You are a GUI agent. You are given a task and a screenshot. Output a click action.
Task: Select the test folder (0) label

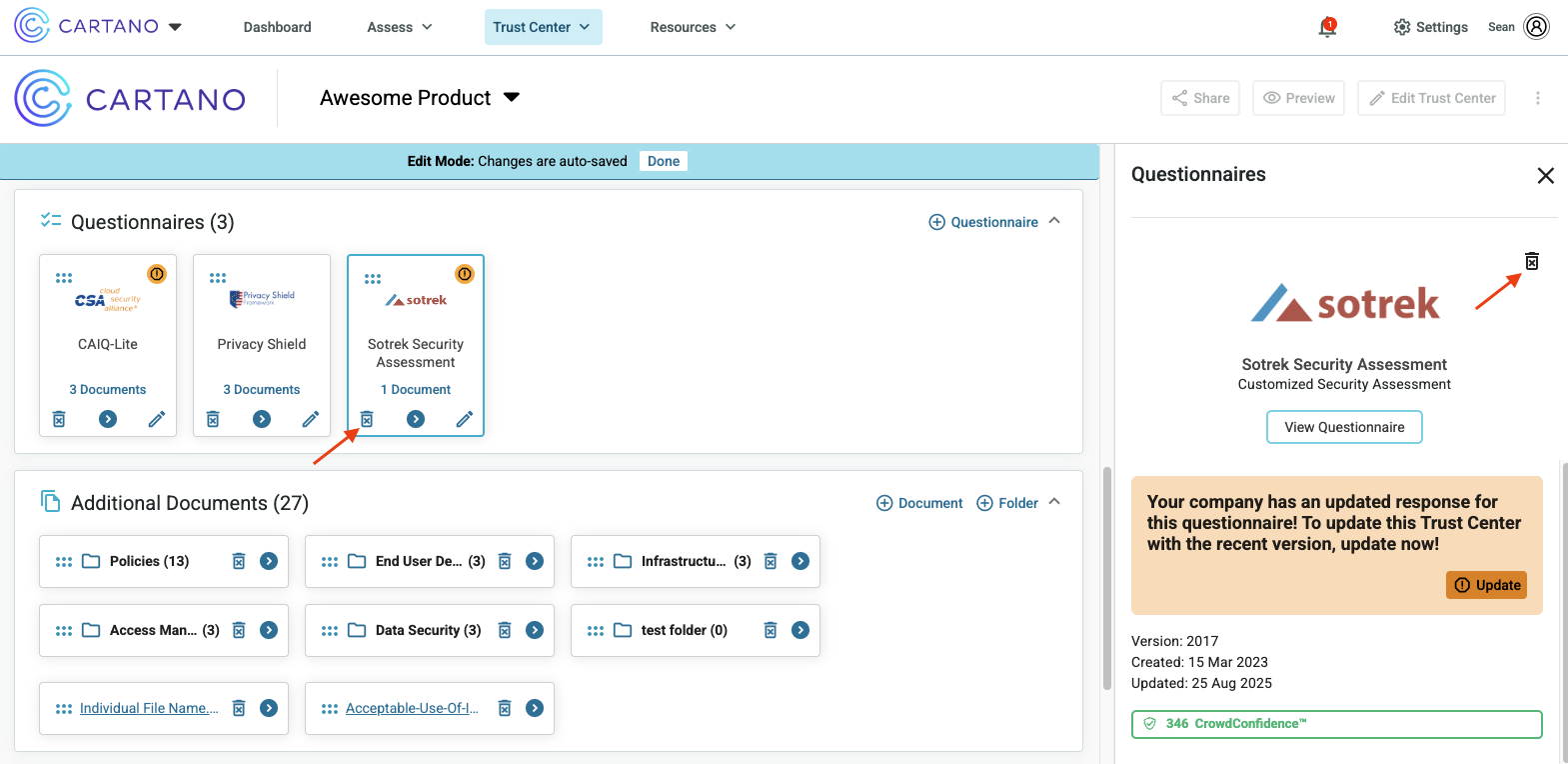point(684,630)
